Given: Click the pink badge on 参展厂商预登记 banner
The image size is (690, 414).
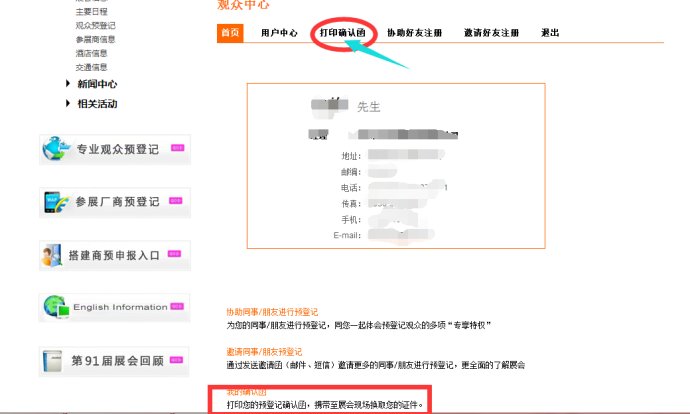Looking at the screenshot, I should (176, 200).
